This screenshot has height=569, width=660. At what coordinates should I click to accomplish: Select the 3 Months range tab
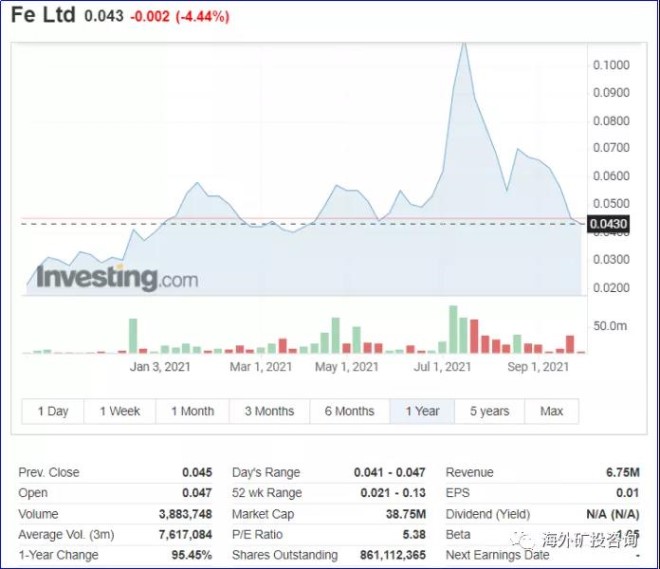pyautogui.click(x=269, y=411)
